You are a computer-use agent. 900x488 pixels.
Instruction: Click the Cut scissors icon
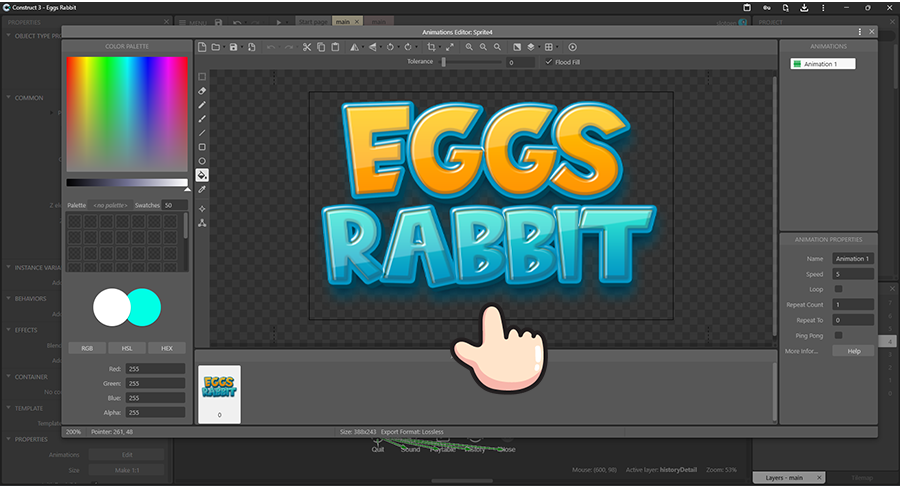click(307, 47)
